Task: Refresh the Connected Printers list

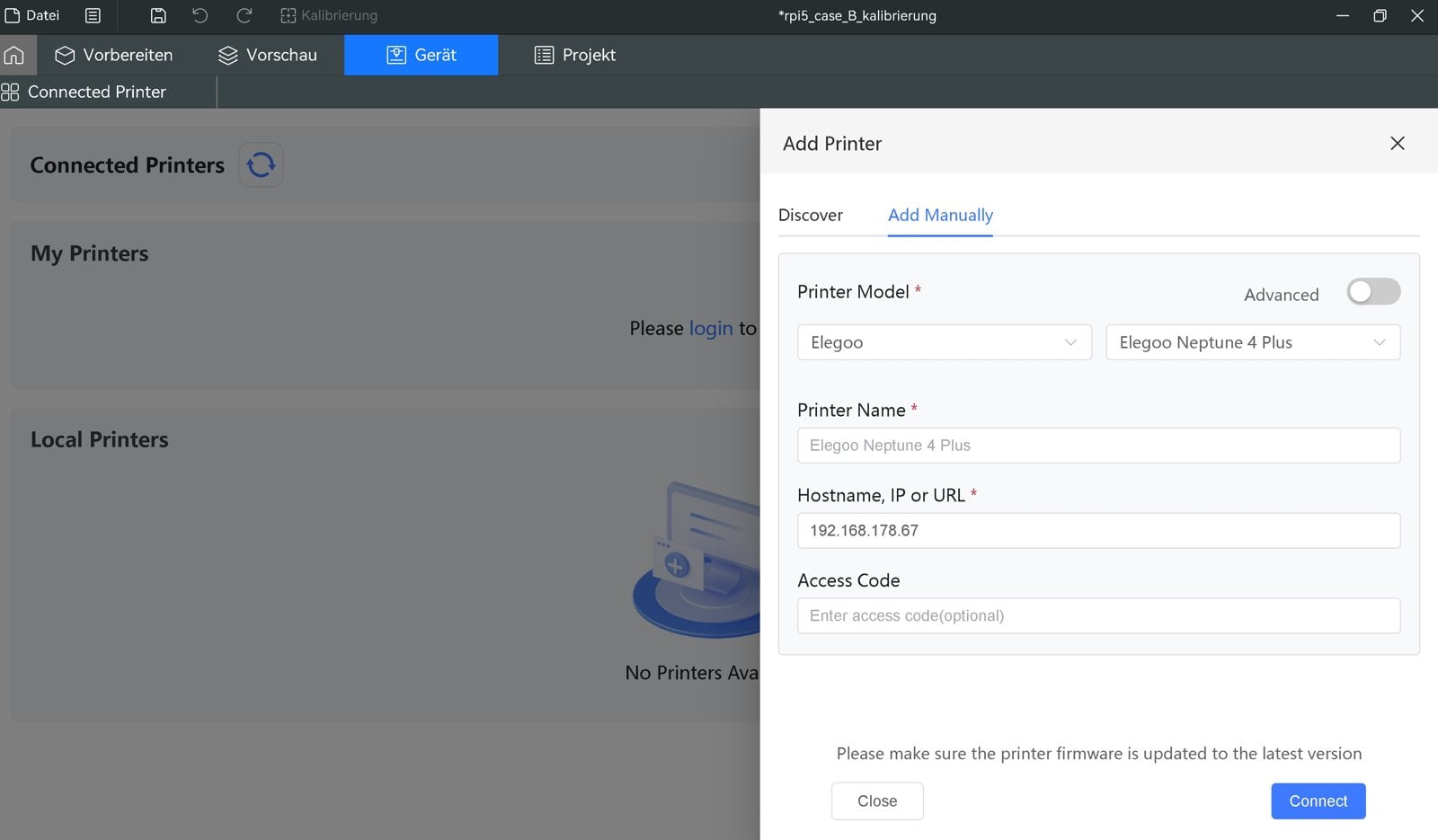Action: (261, 165)
